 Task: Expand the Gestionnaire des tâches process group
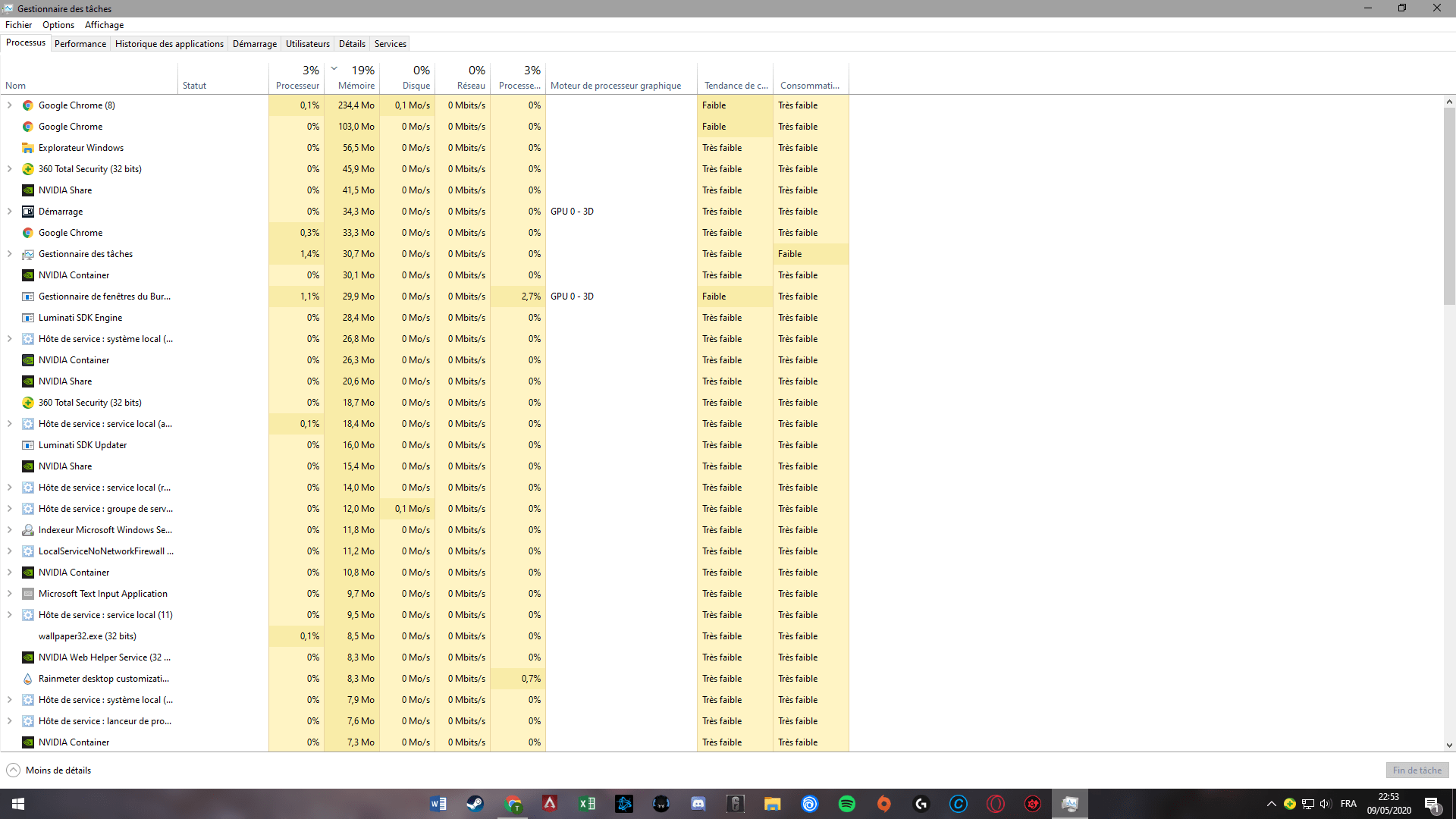click(10, 254)
